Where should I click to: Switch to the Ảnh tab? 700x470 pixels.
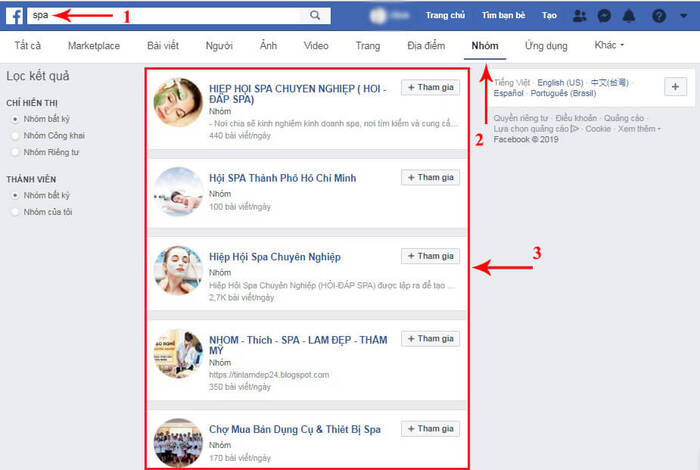point(268,46)
